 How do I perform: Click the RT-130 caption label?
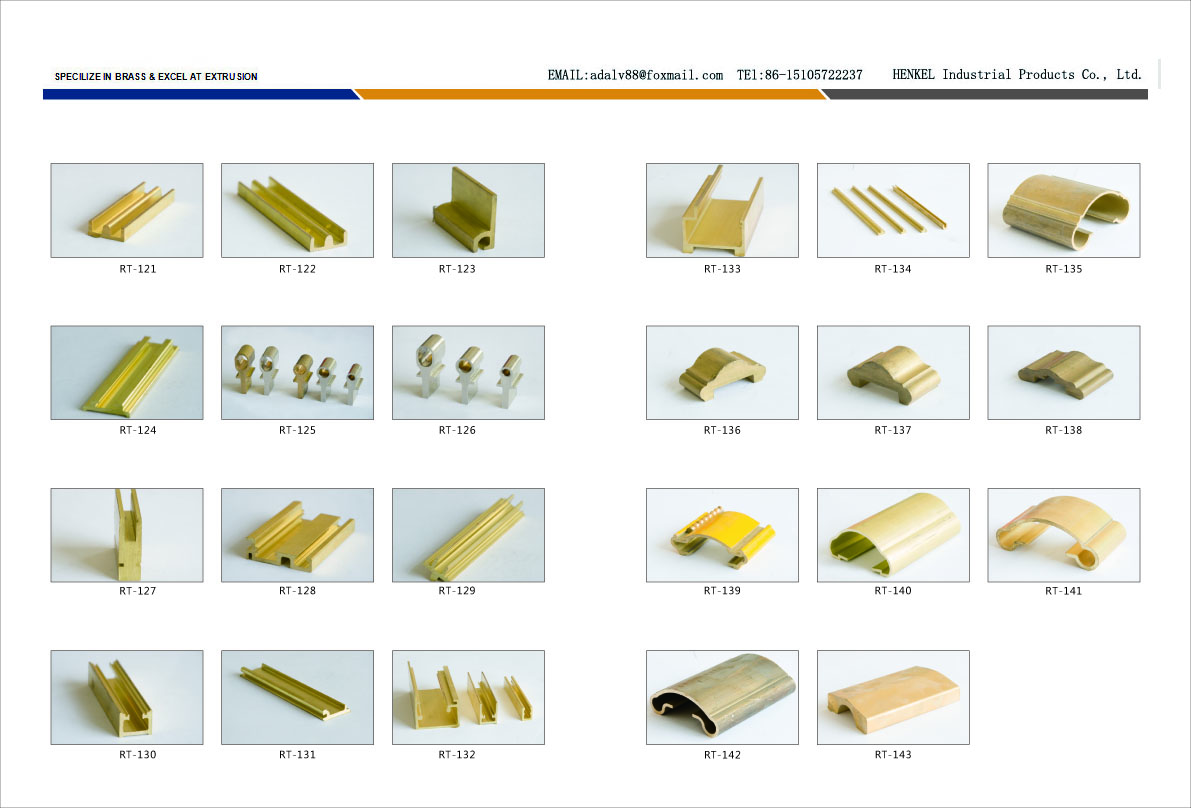[x=137, y=755]
